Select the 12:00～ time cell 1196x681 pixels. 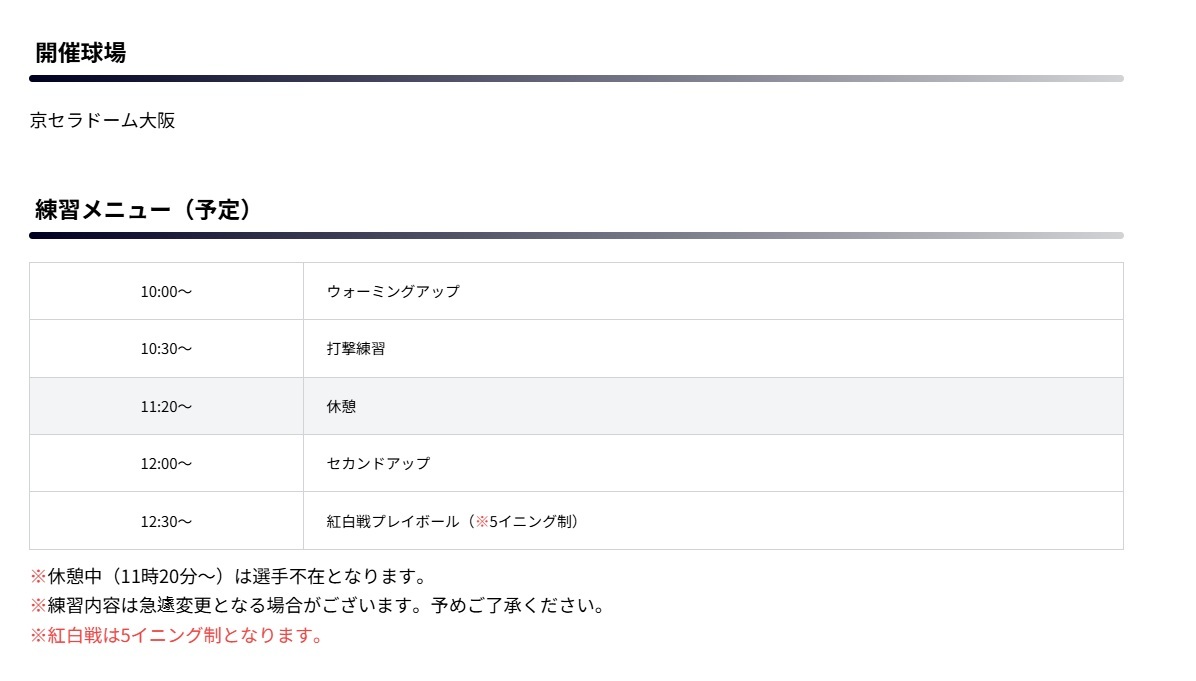166,464
